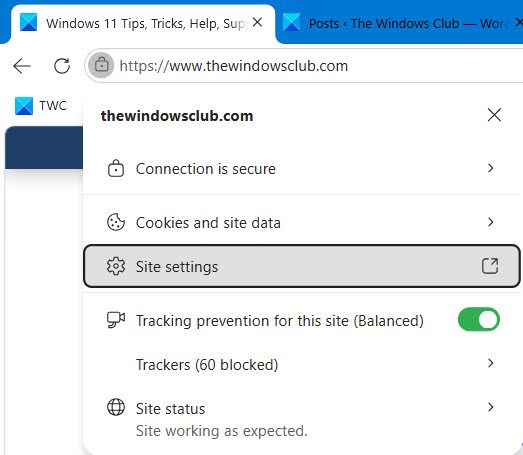This screenshot has height=455, width=523.
Task: Click the open-external icon on Site settings row
Action: click(490, 266)
